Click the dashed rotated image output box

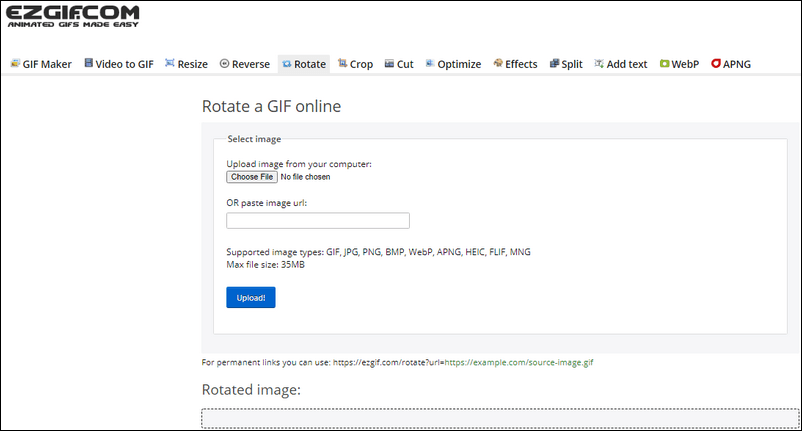point(500,418)
